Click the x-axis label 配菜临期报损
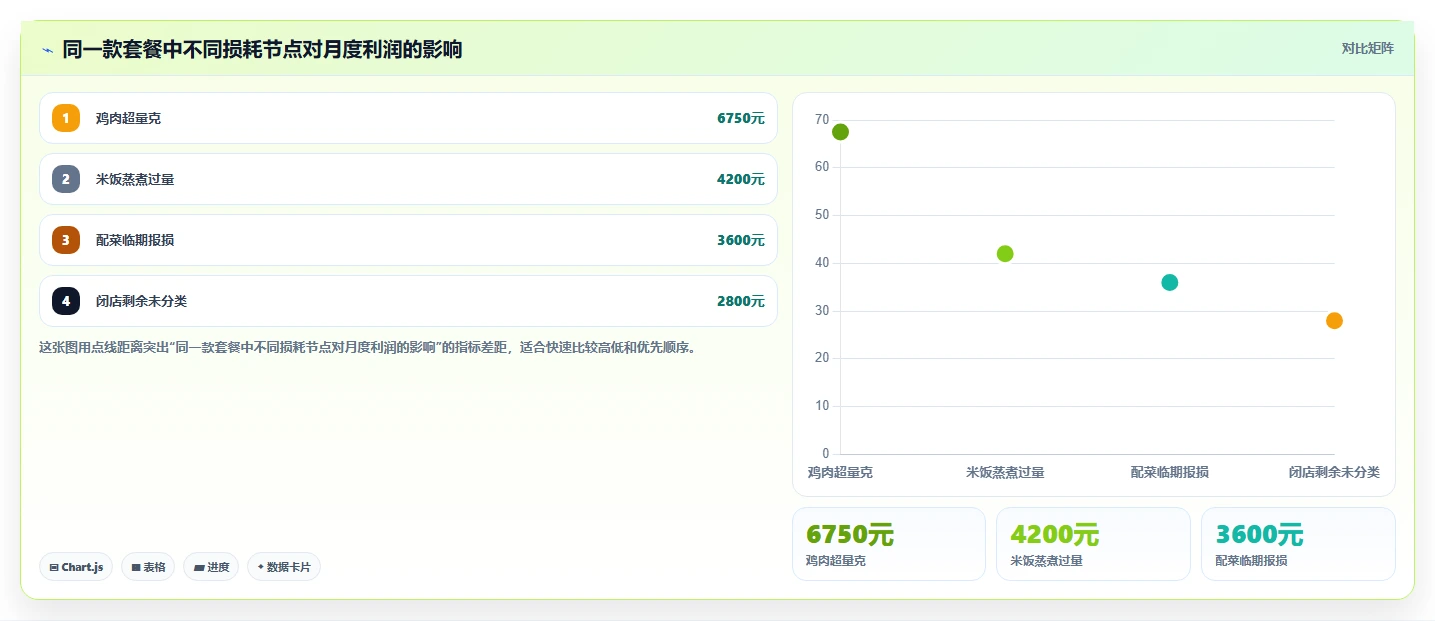 [1169, 472]
